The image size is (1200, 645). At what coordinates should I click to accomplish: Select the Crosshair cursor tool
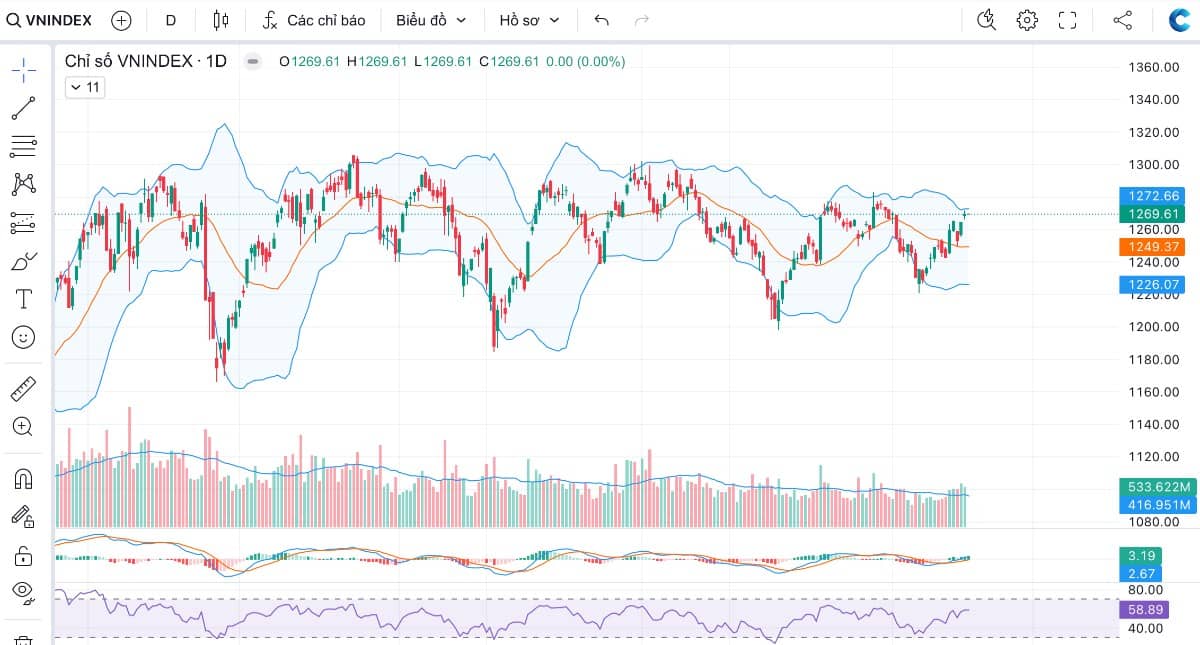pyautogui.click(x=23, y=69)
